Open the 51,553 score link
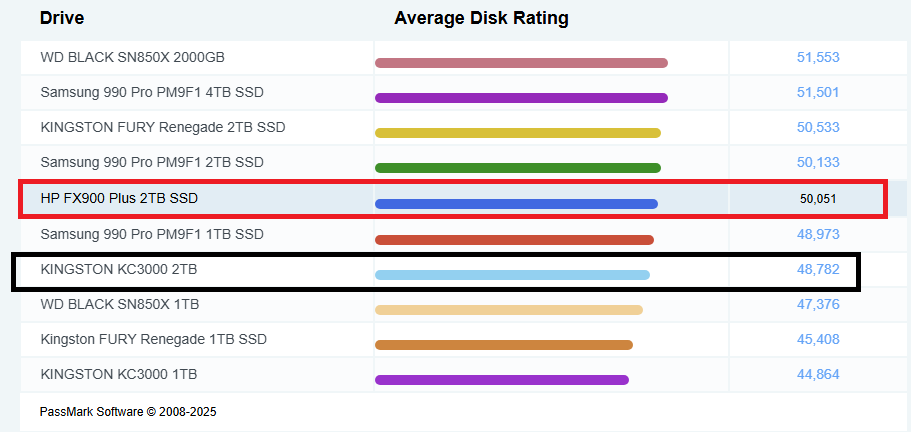Image resolution: width=911 pixels, height=432 pixels. [x=818, y=57]
